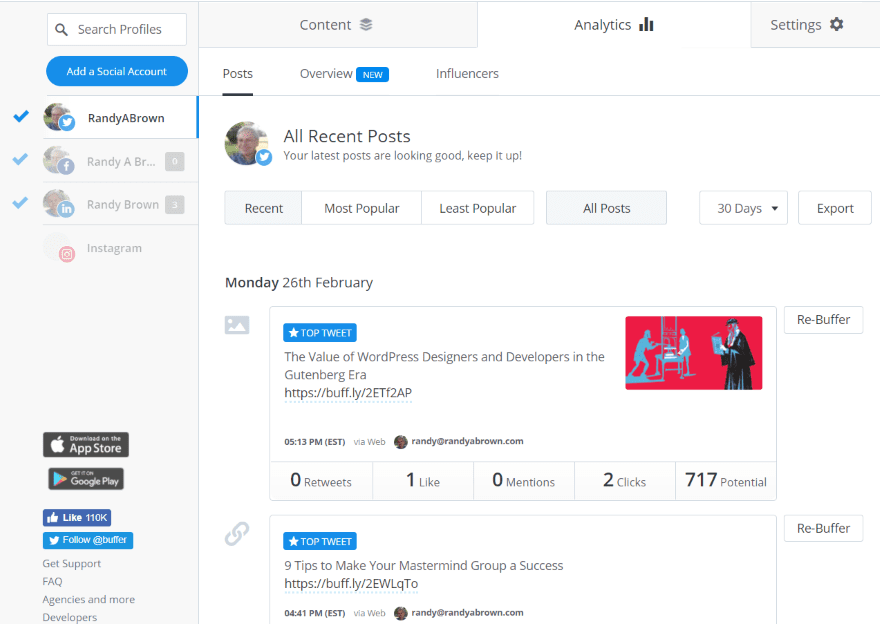Click the Instagram profile icon in sidebar
Image resolution: width=880 pixels, height=624 pixels.
point(60,248)
